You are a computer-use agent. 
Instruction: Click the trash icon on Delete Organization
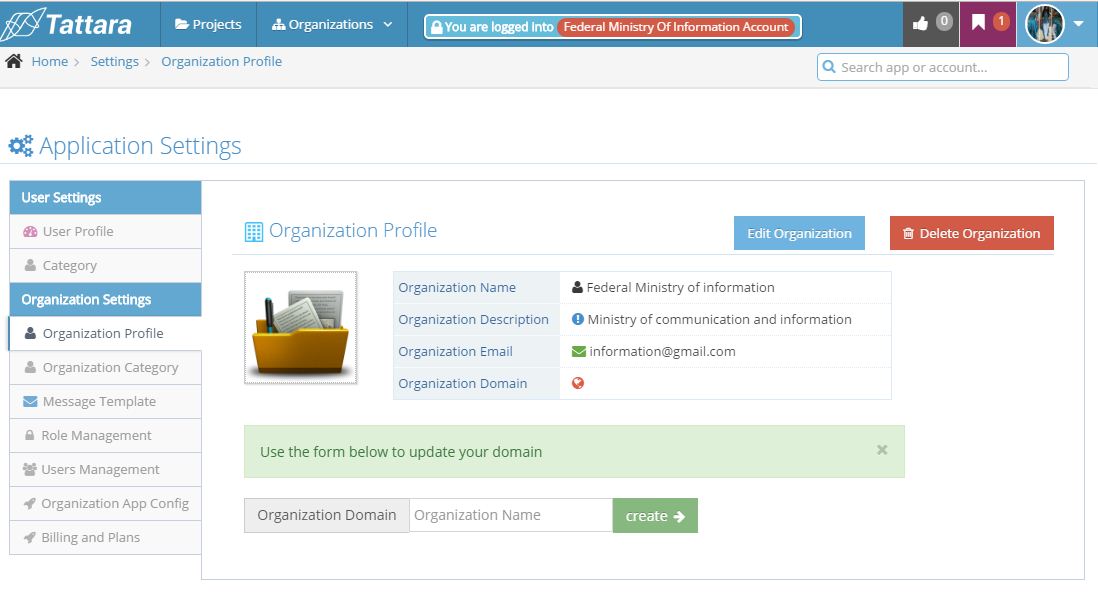(908, 234)
